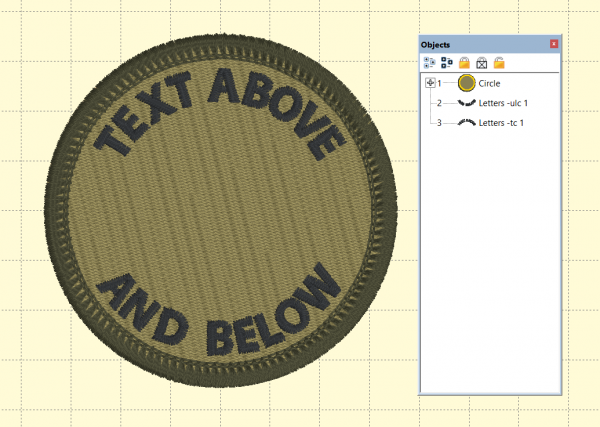
Task: Click object number 3 in the tree
Action: pos(439,123)
